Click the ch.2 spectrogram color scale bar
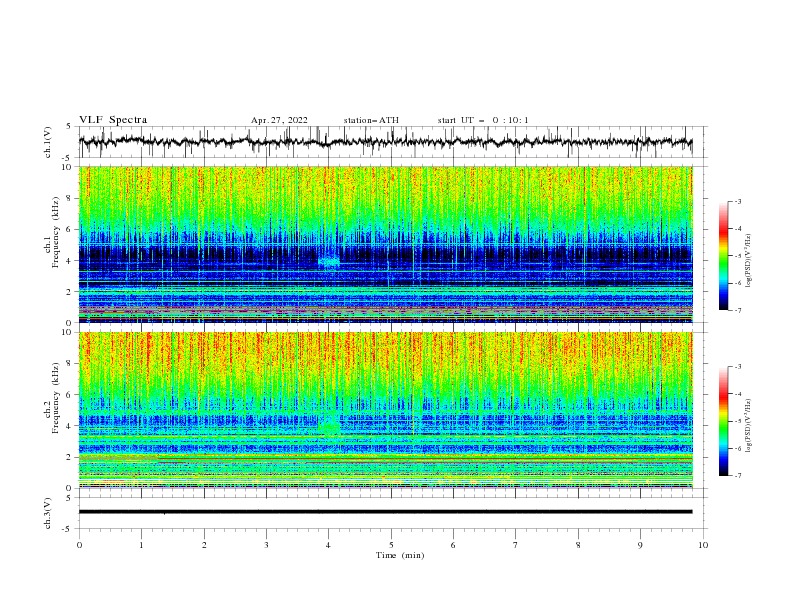 [x=723, y=421]
